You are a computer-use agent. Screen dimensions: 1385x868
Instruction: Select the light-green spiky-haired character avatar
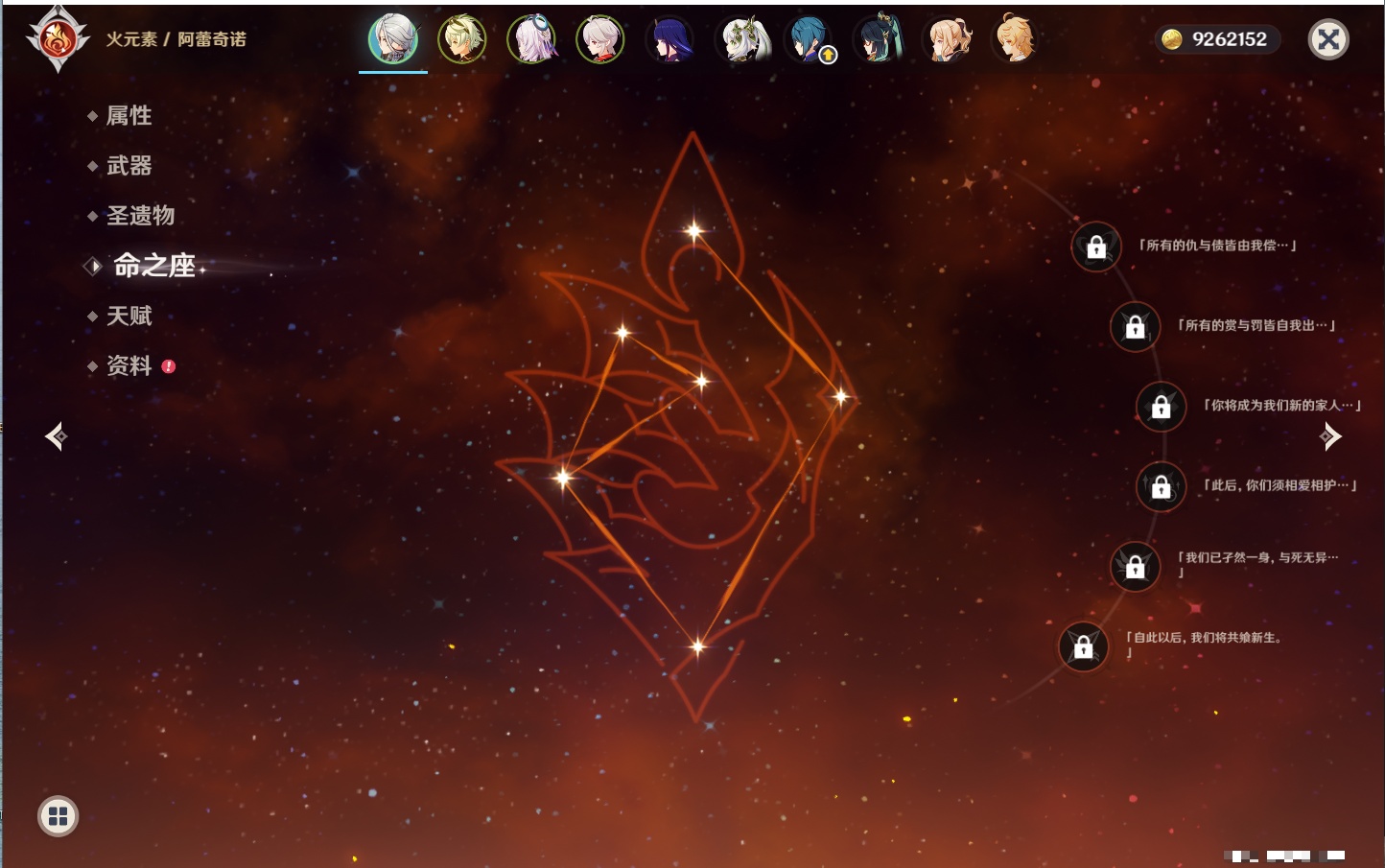tap(462, 39)
